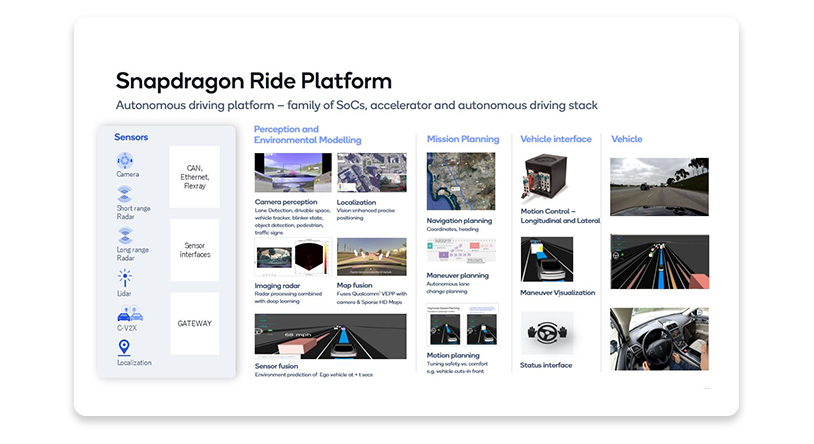The width and height of the screenshot is (814, 444).
Task: Click Motion Control – Longitudinal and Lateral text
Action: [x=560, y=216]
